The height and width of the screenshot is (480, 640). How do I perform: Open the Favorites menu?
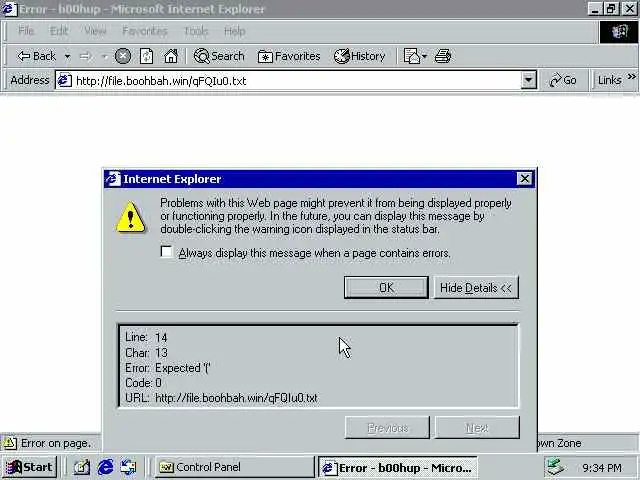tap(145, 31)
